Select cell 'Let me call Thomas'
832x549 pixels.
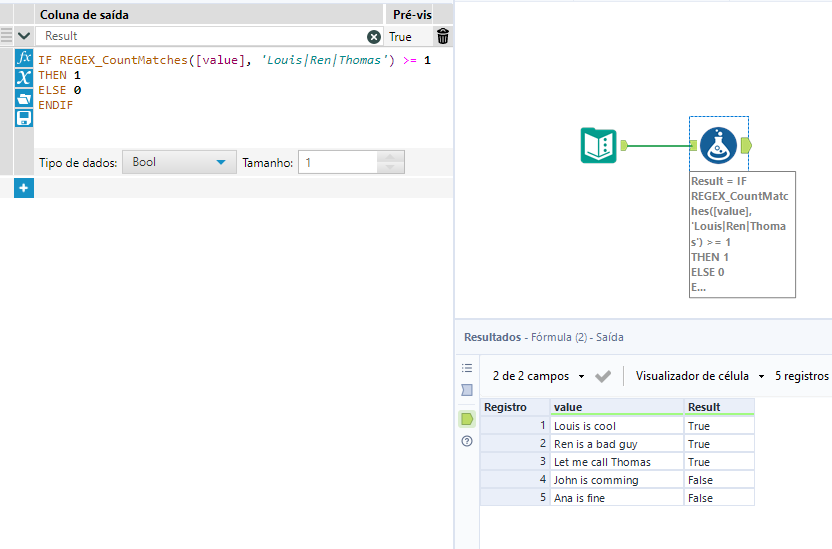click(617, 462)
